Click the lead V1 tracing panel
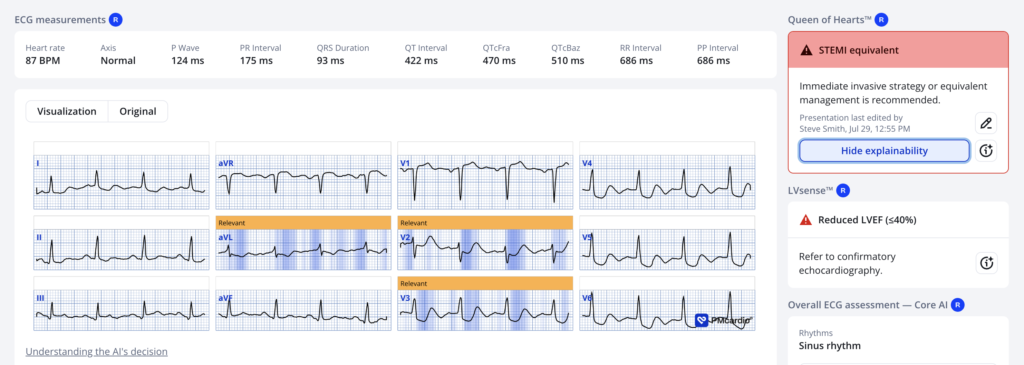The width and height of the screenshot is (1024, 365). (x=485, y=176)
